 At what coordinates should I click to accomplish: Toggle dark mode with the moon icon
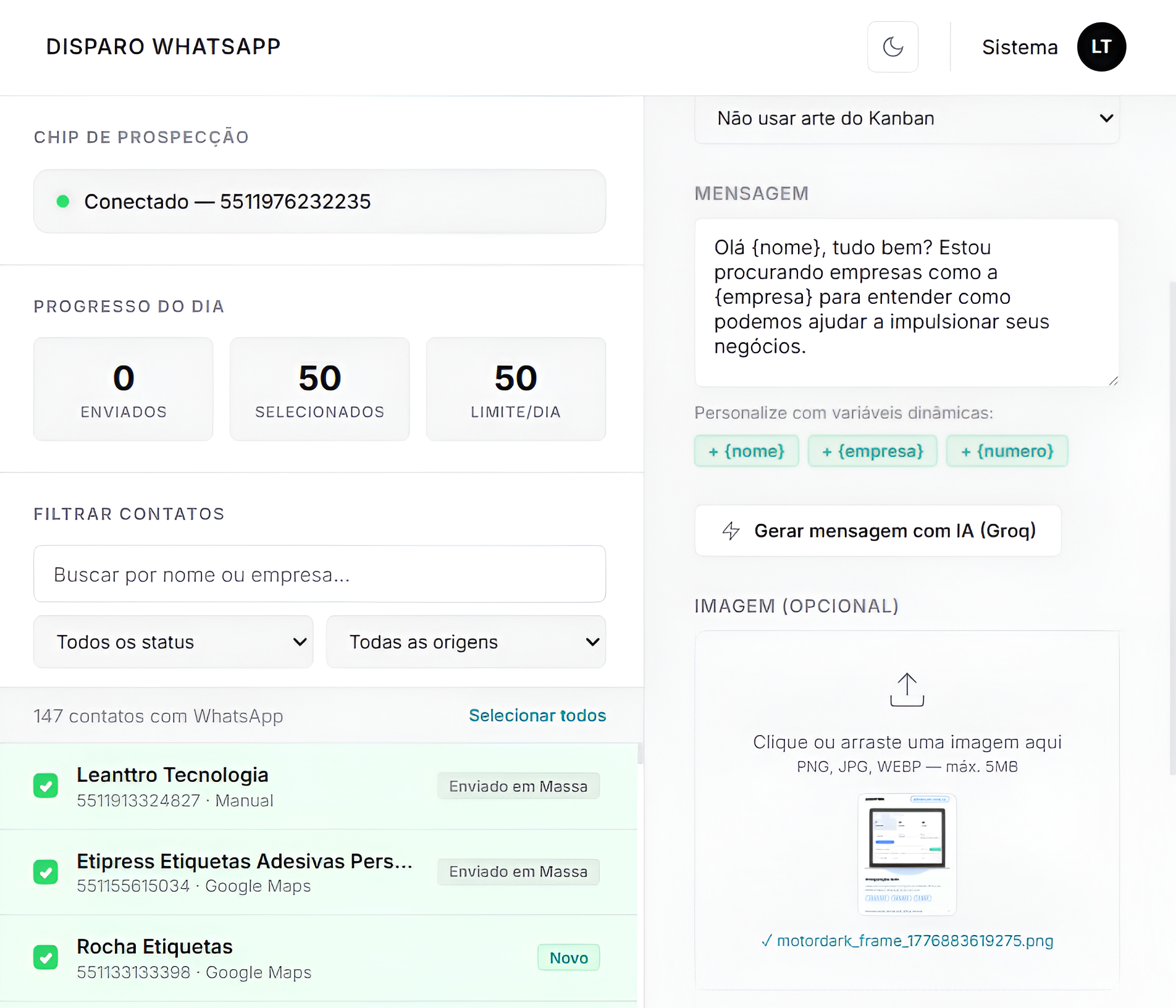(892, 47)
